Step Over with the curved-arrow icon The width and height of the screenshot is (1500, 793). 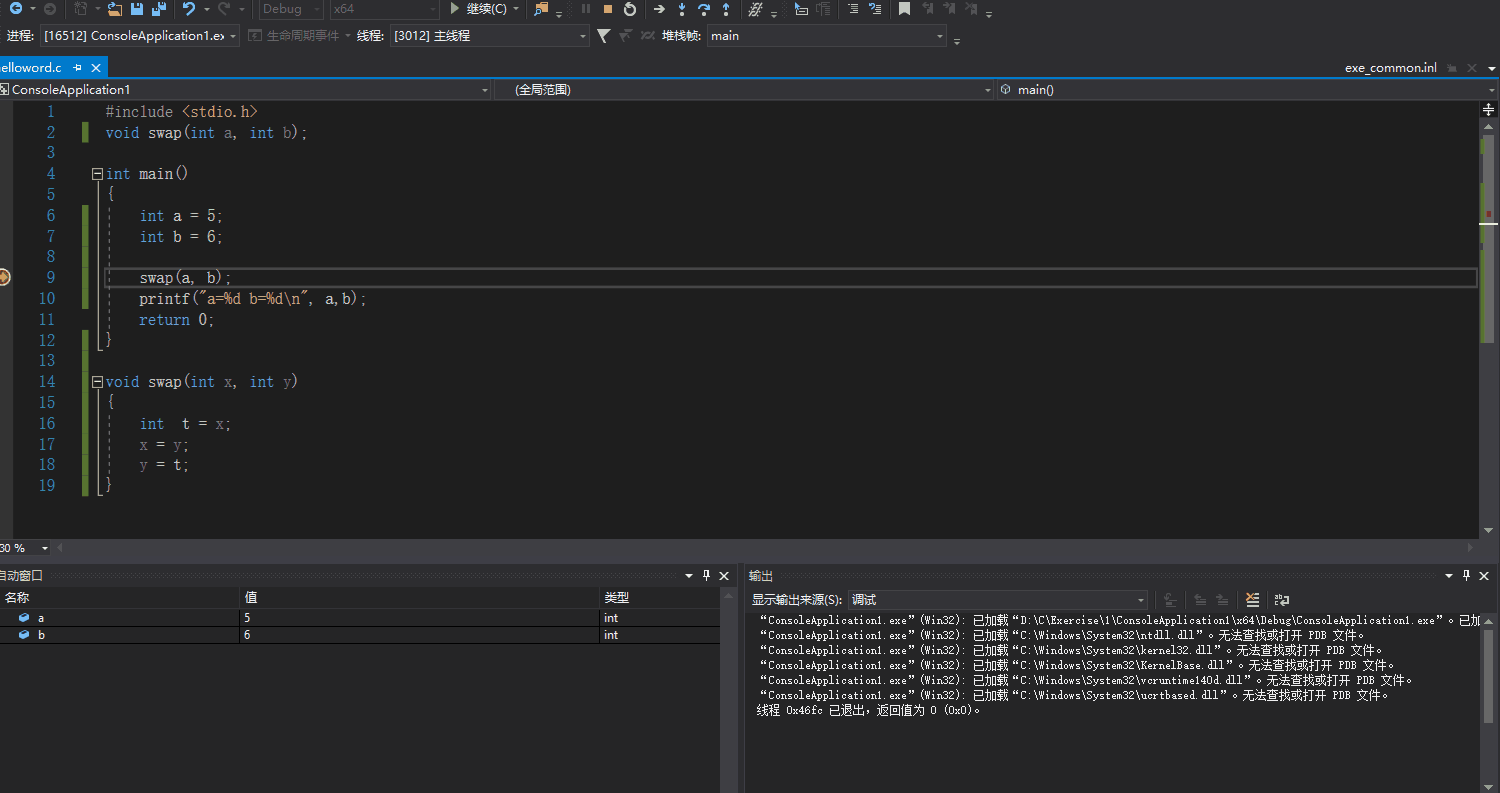tap(703, 9)
